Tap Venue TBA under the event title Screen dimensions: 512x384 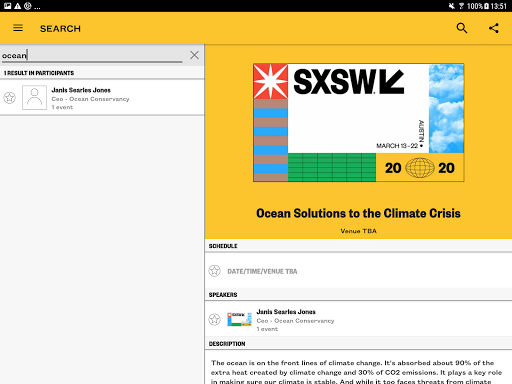coord(358,231)
